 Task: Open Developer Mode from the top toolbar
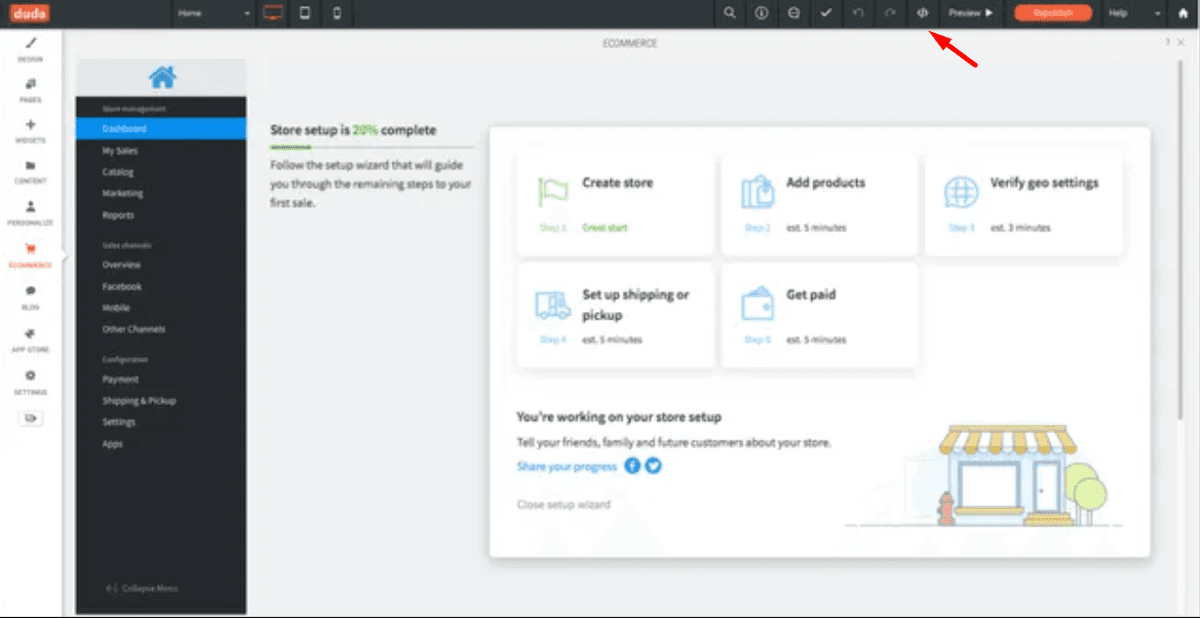click(921, 14)
